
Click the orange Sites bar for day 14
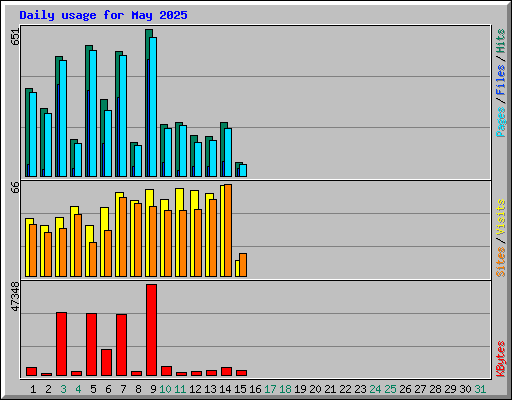click(x=228, y=230)
